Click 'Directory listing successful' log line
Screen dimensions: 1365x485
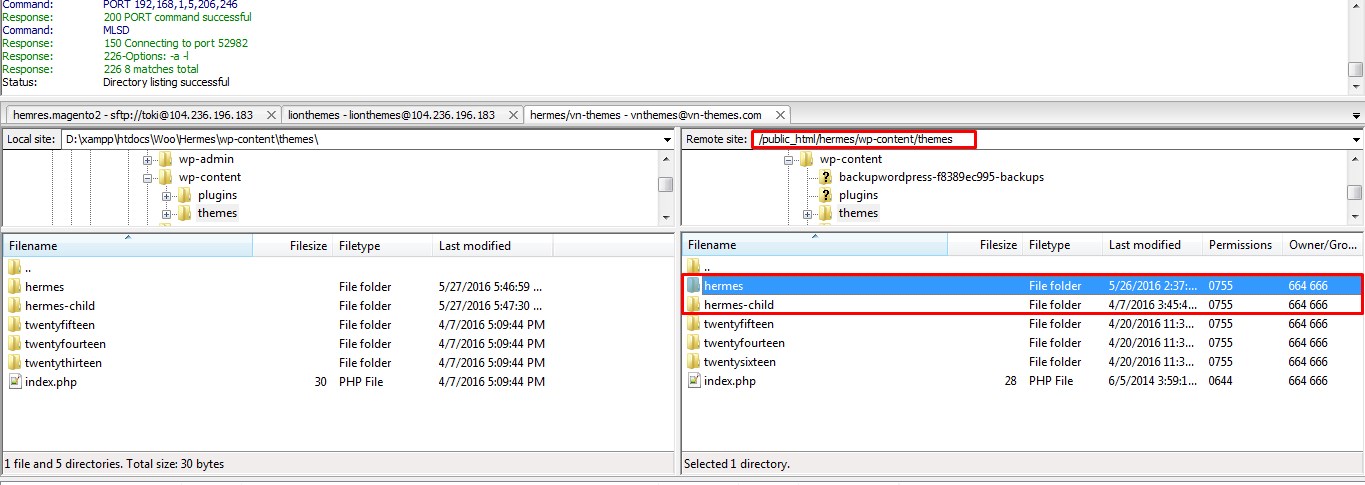point(166,83)
